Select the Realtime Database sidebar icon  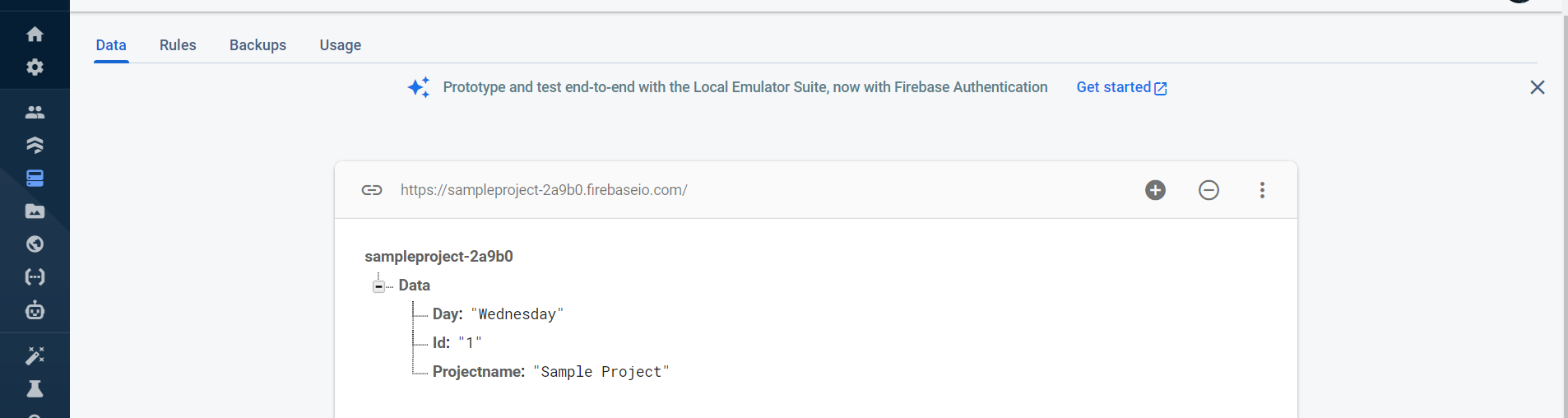(x=35, y=178)
